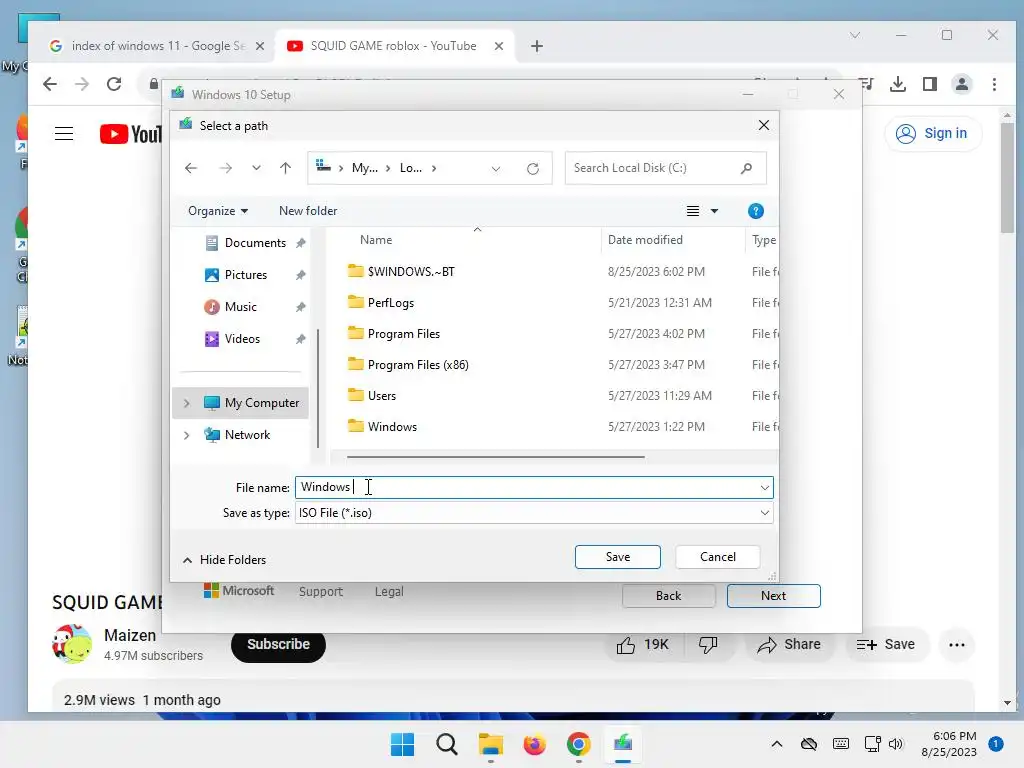Open the YouTube hamburger guide menu
Image resolution: width=1024 pixels, height=768 pixels.
64,134
